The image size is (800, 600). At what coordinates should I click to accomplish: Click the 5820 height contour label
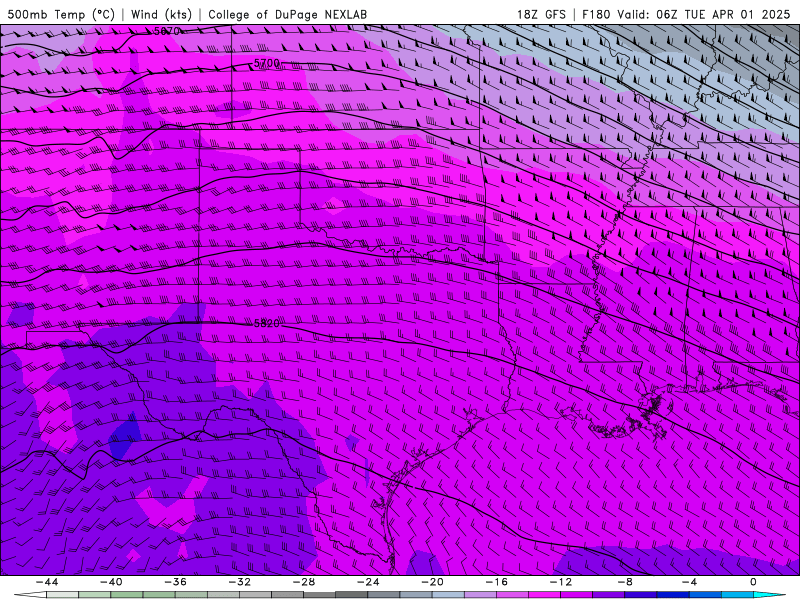point(267,323)
